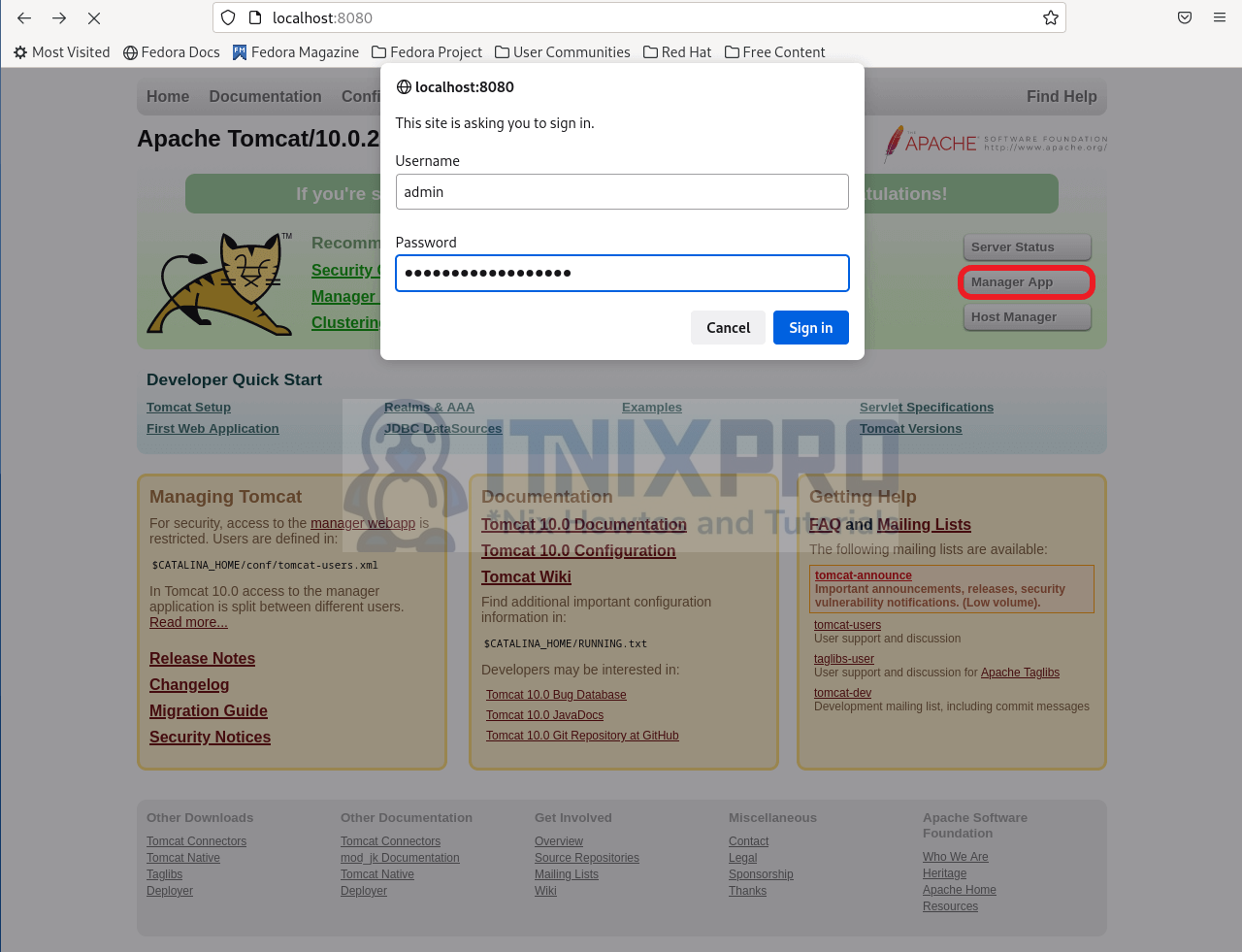Screen dimensions: 1242x952
Task: Open the Fedora Docs bookmark
Action: pyautogui.click(x=172, y=52)
